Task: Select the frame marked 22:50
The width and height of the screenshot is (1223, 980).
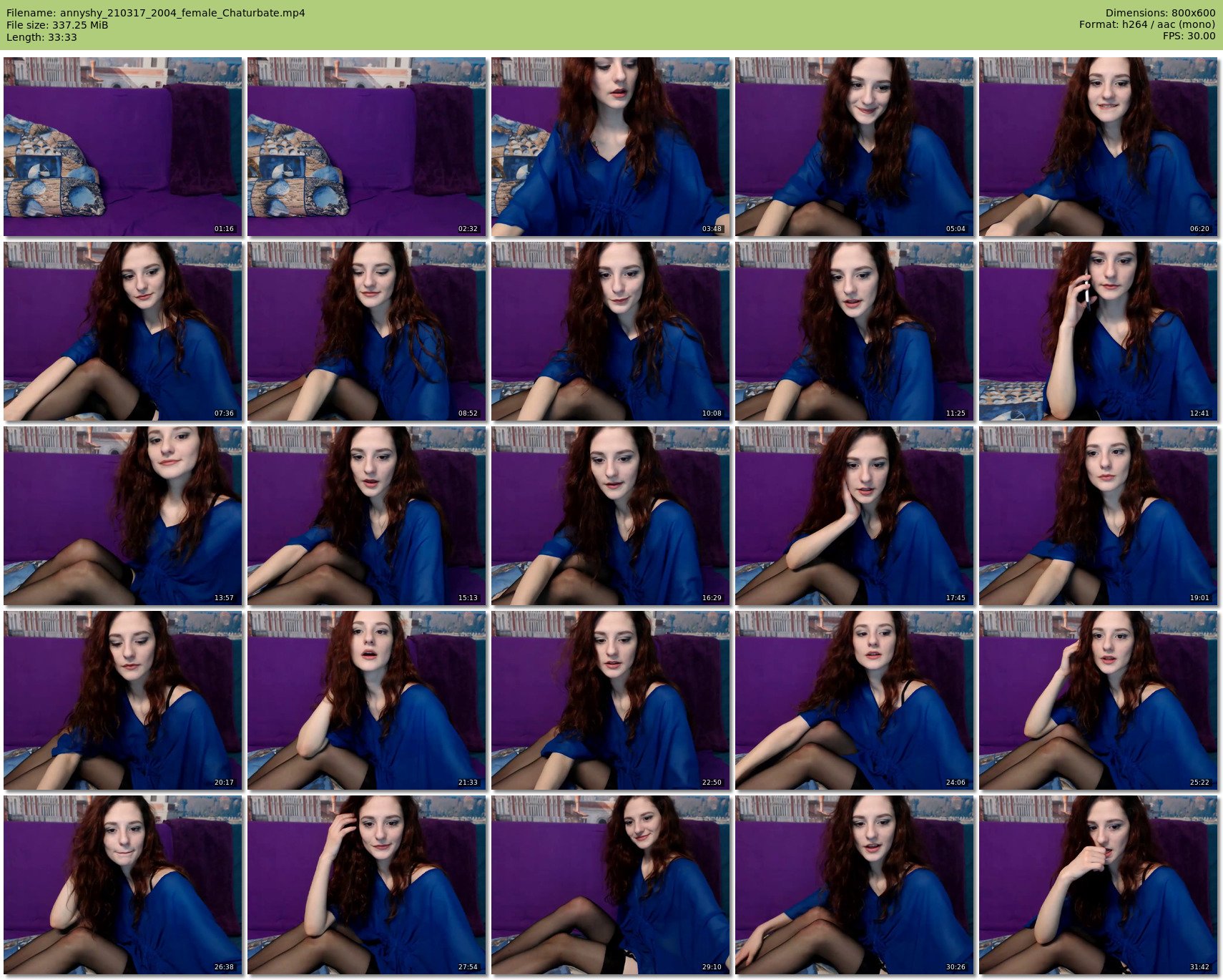Action: pyautogui.click(x=611, y=700)
